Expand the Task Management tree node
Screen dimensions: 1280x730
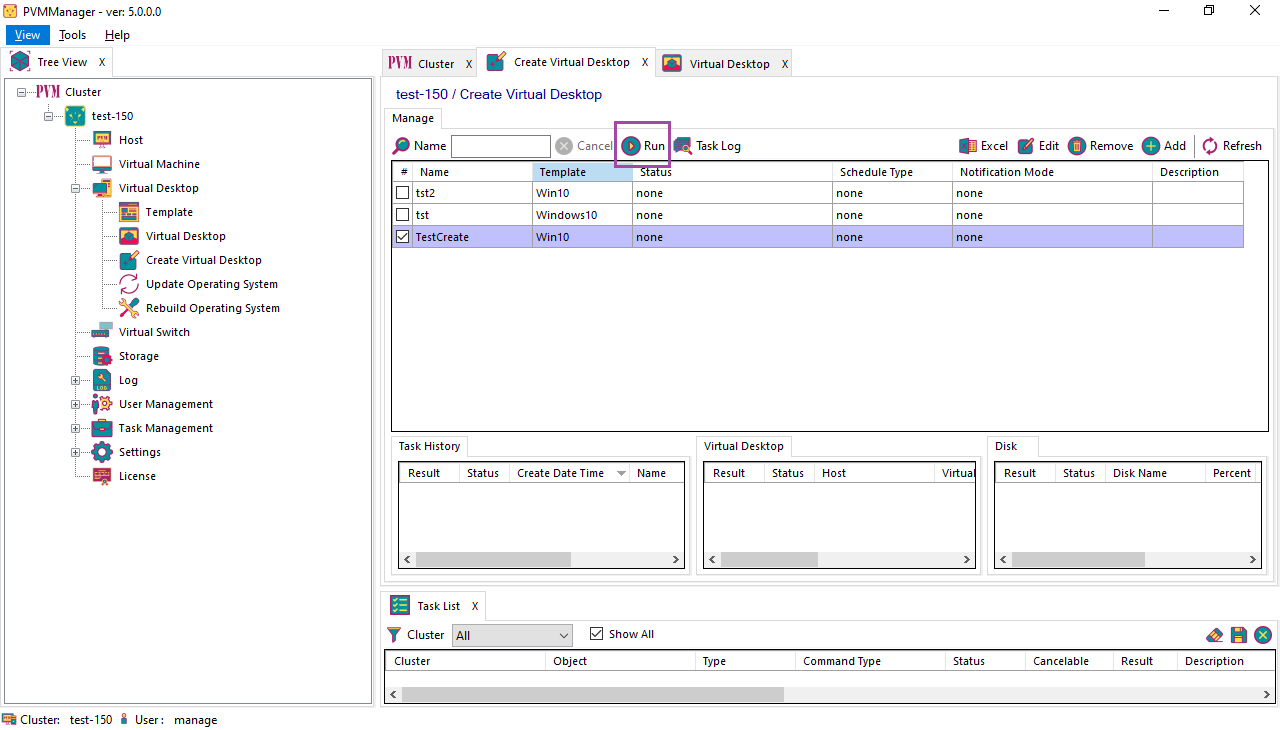[75, 428]
